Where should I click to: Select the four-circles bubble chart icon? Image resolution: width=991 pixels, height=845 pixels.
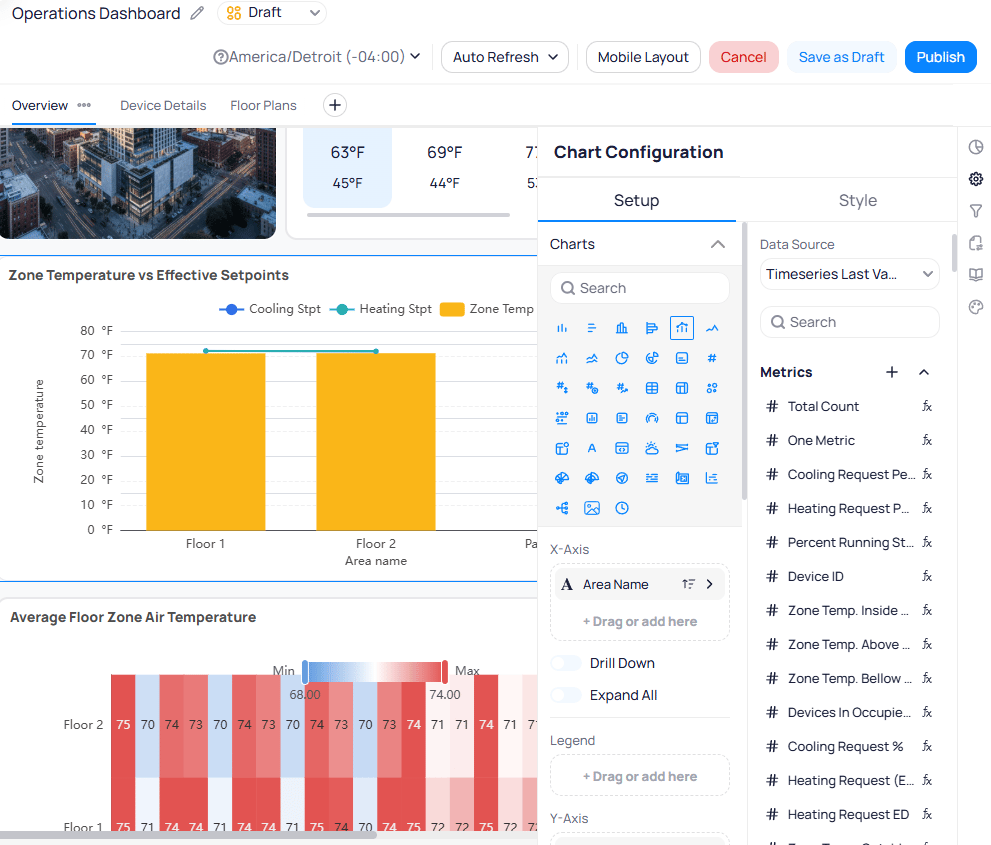tap(712, 388)
